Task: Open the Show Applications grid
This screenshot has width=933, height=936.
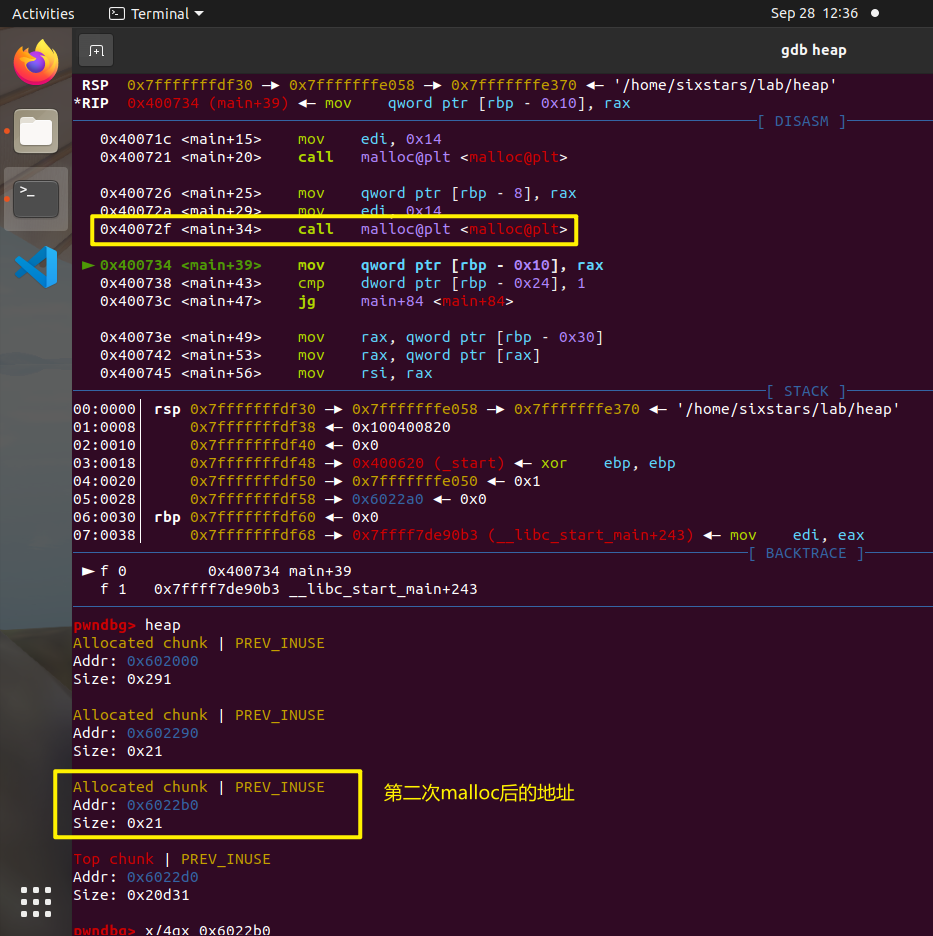Action: coord(36,901)
